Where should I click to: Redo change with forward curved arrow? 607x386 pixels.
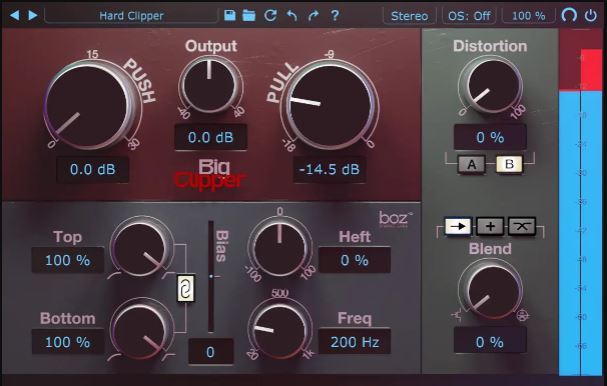point(313,15)
